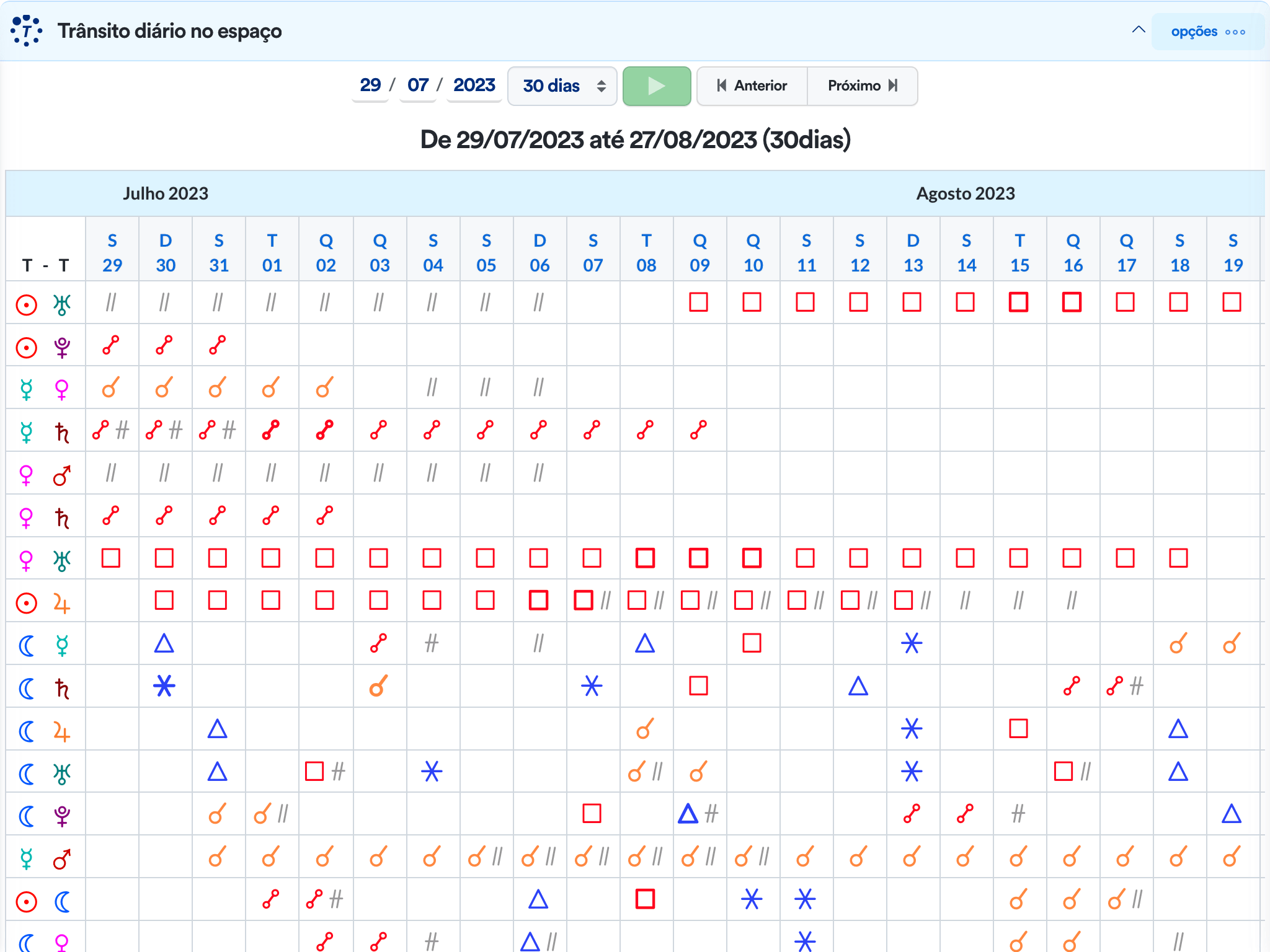
Task: Select the D 30 day column header
Action: pyautogui.click(x=166, y=252)
